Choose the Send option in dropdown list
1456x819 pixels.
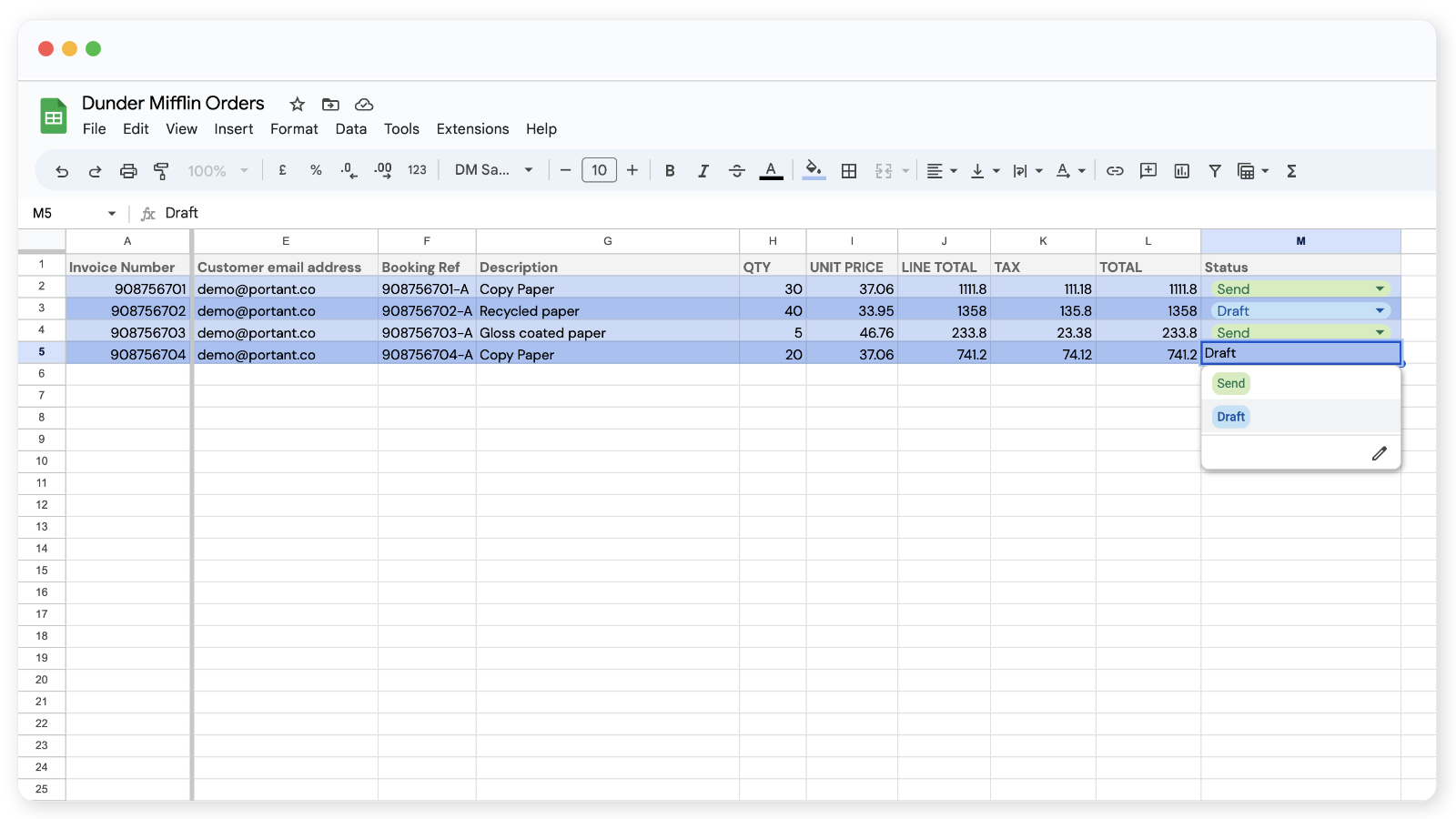pyautogui.click(x=1231, y=383)
